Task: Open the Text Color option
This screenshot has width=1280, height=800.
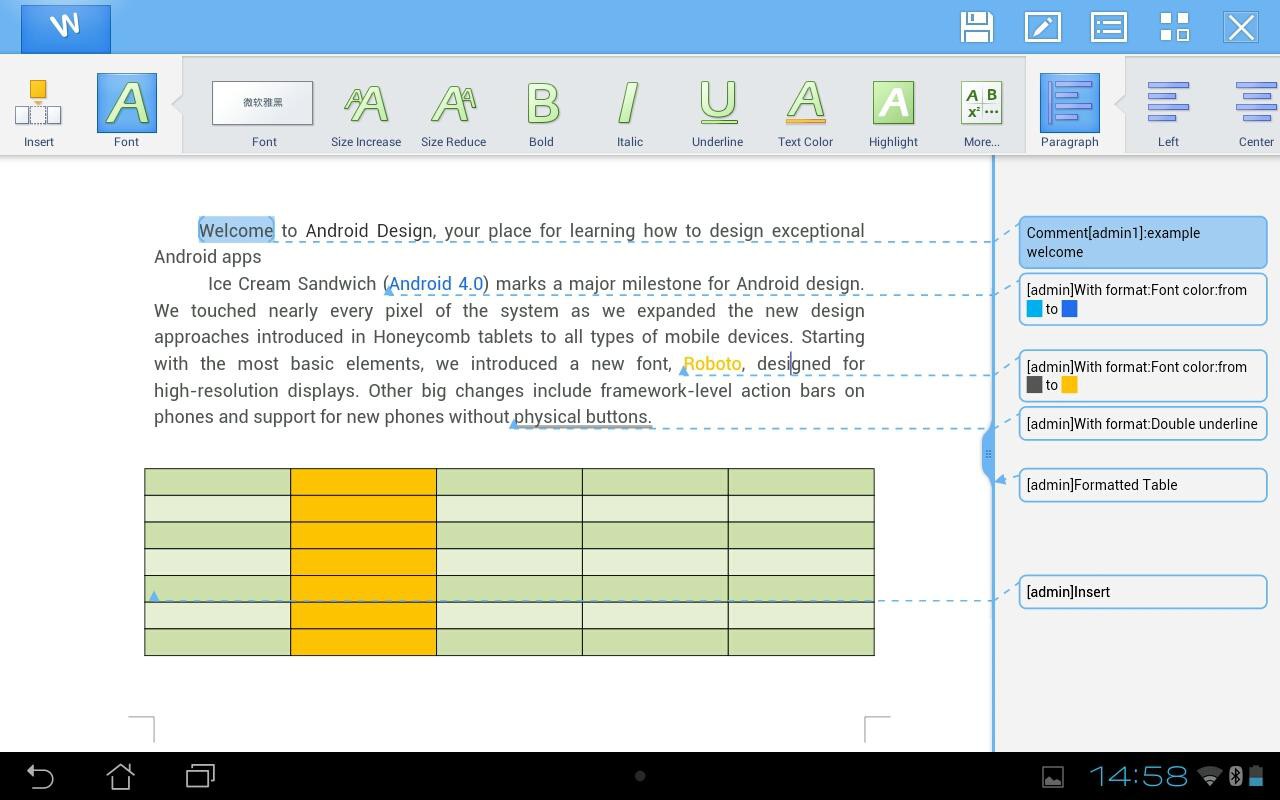Action: [x=805, y=112]
